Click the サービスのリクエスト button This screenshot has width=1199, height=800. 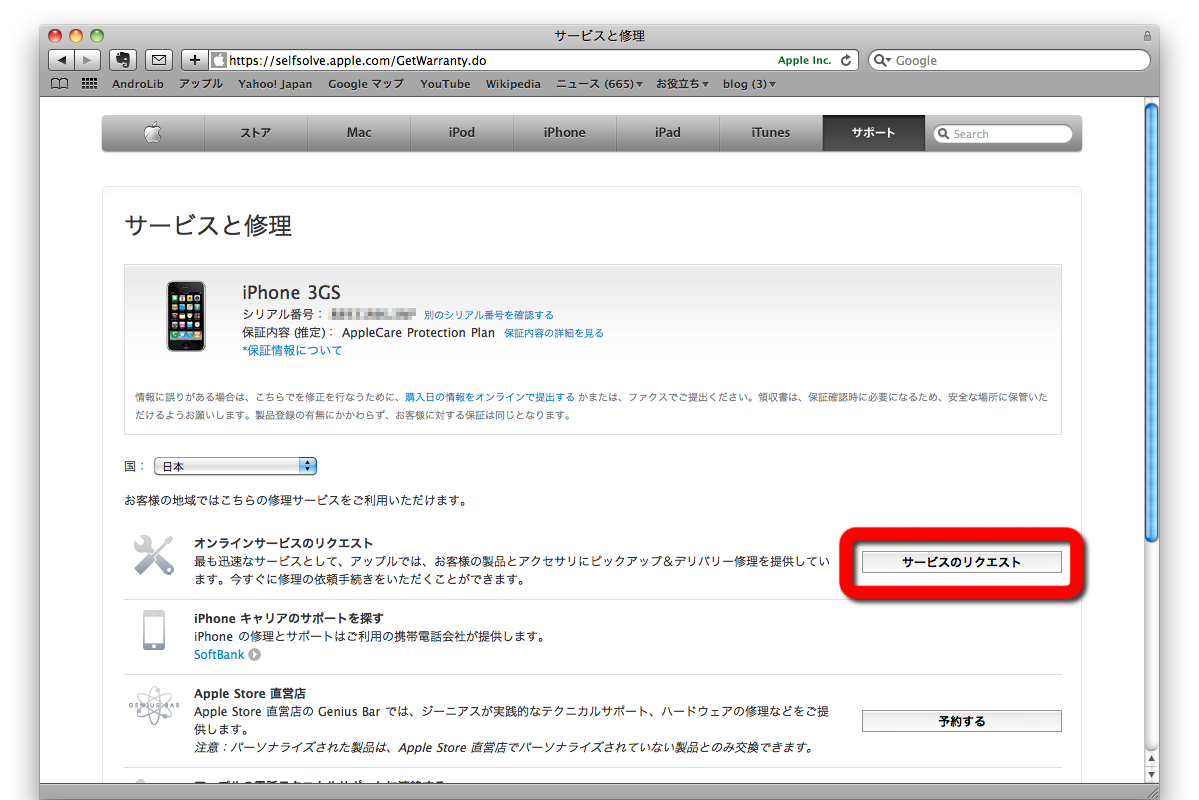pos(961,562)
